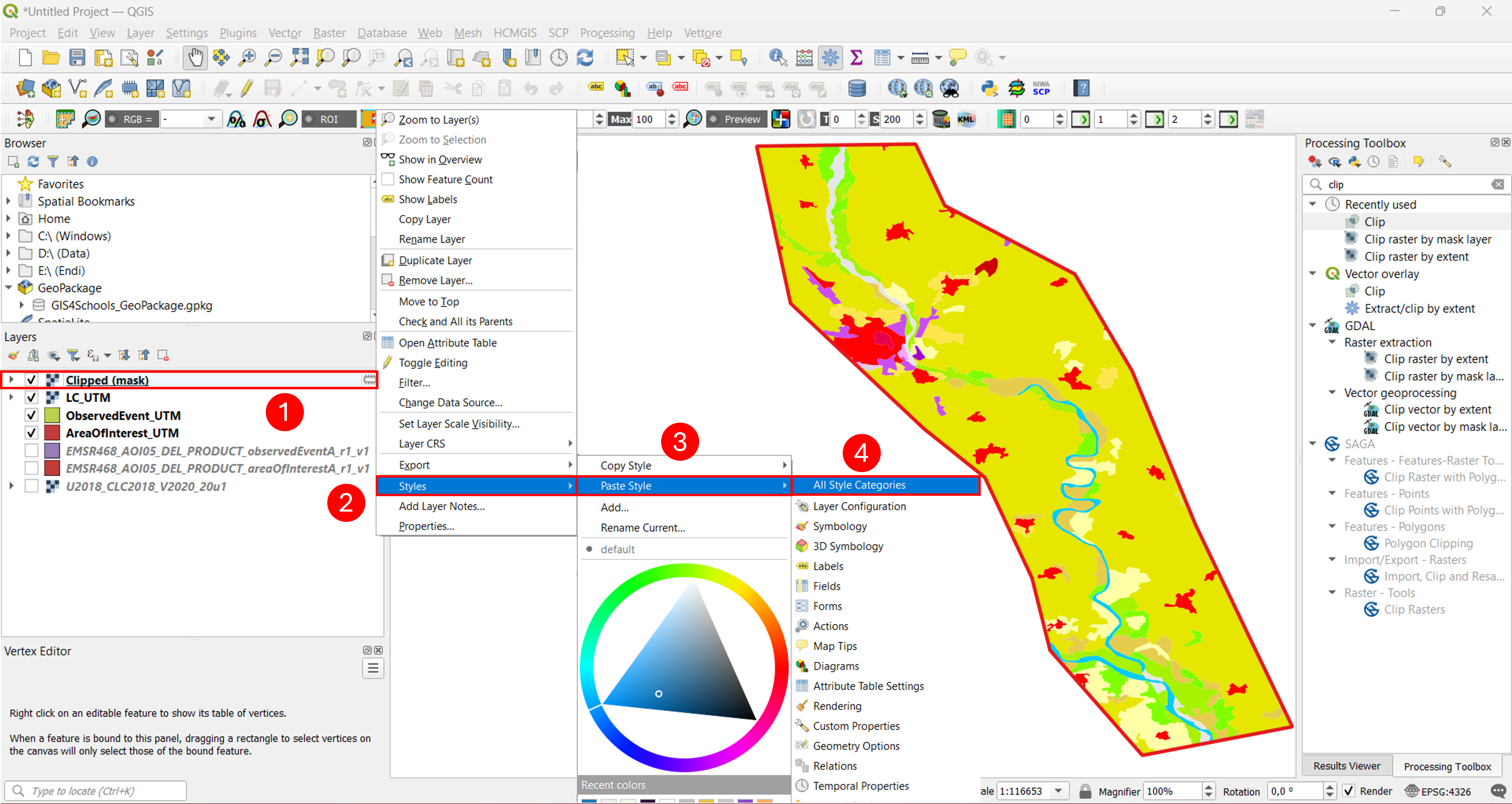This screenshot has width=1512, height=804.
Task: Click the Identify Features icon
Action: click(778, 58)
